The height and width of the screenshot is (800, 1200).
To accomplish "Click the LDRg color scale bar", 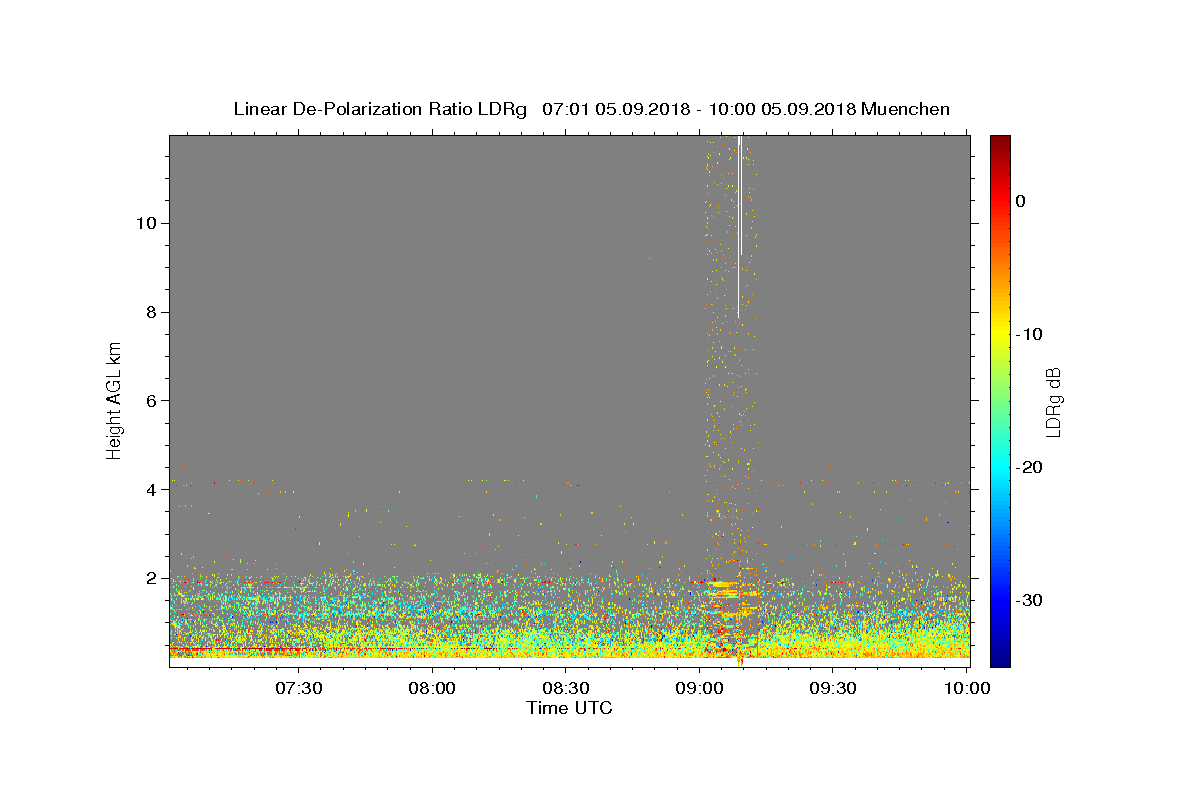I will [1000, 401].
